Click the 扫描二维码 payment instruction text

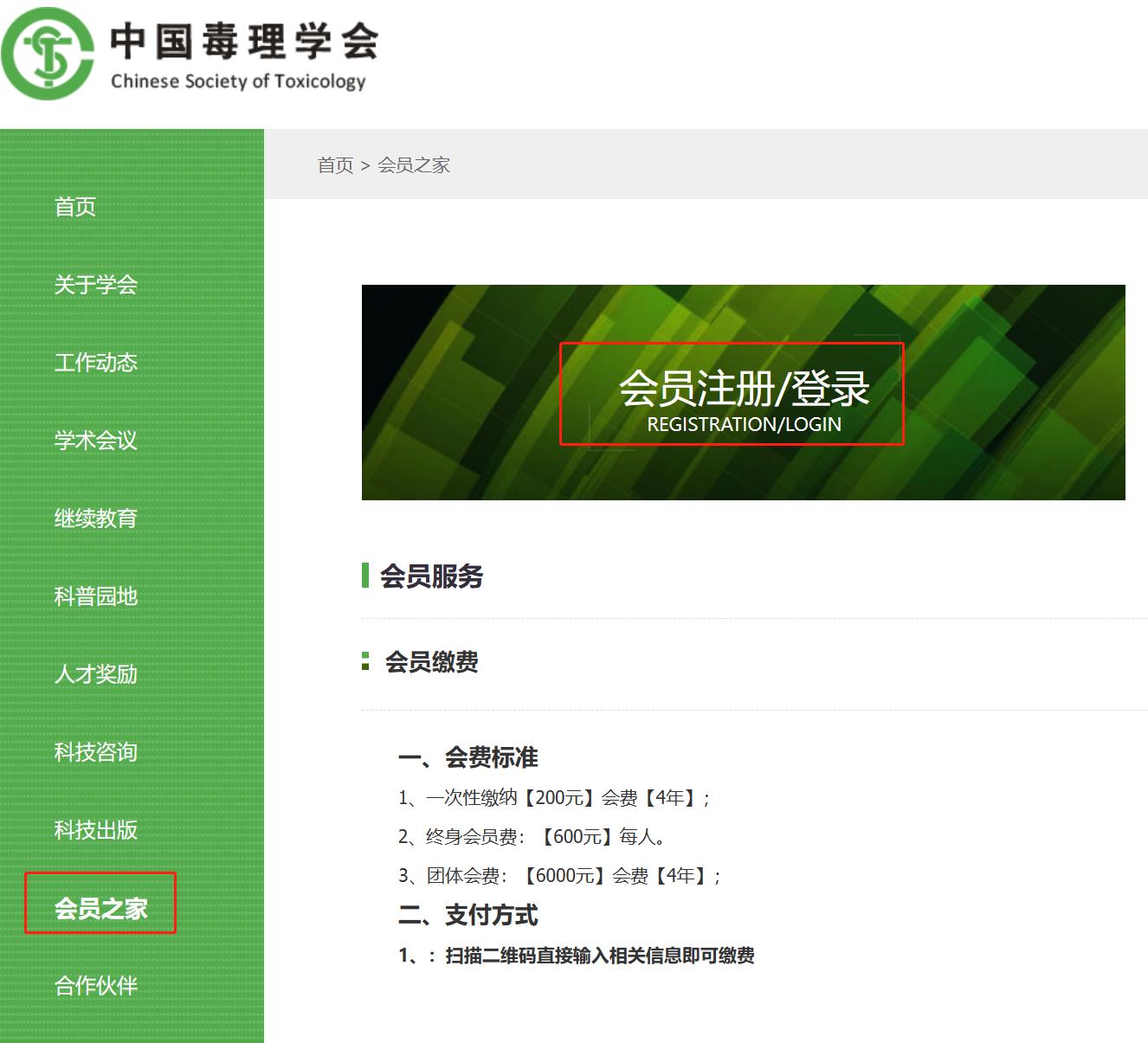(599, 956)
